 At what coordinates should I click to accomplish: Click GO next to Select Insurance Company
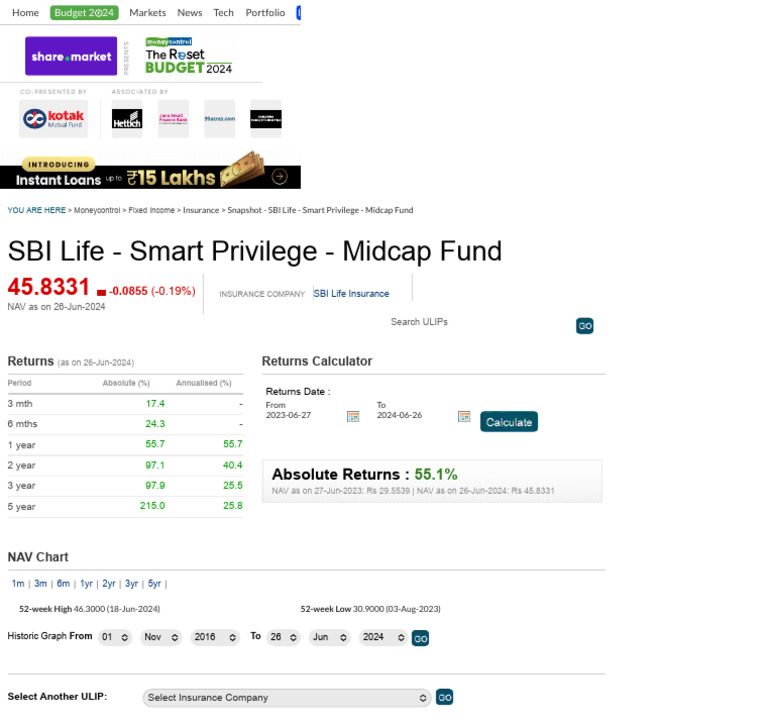click(x=444, y=697)
